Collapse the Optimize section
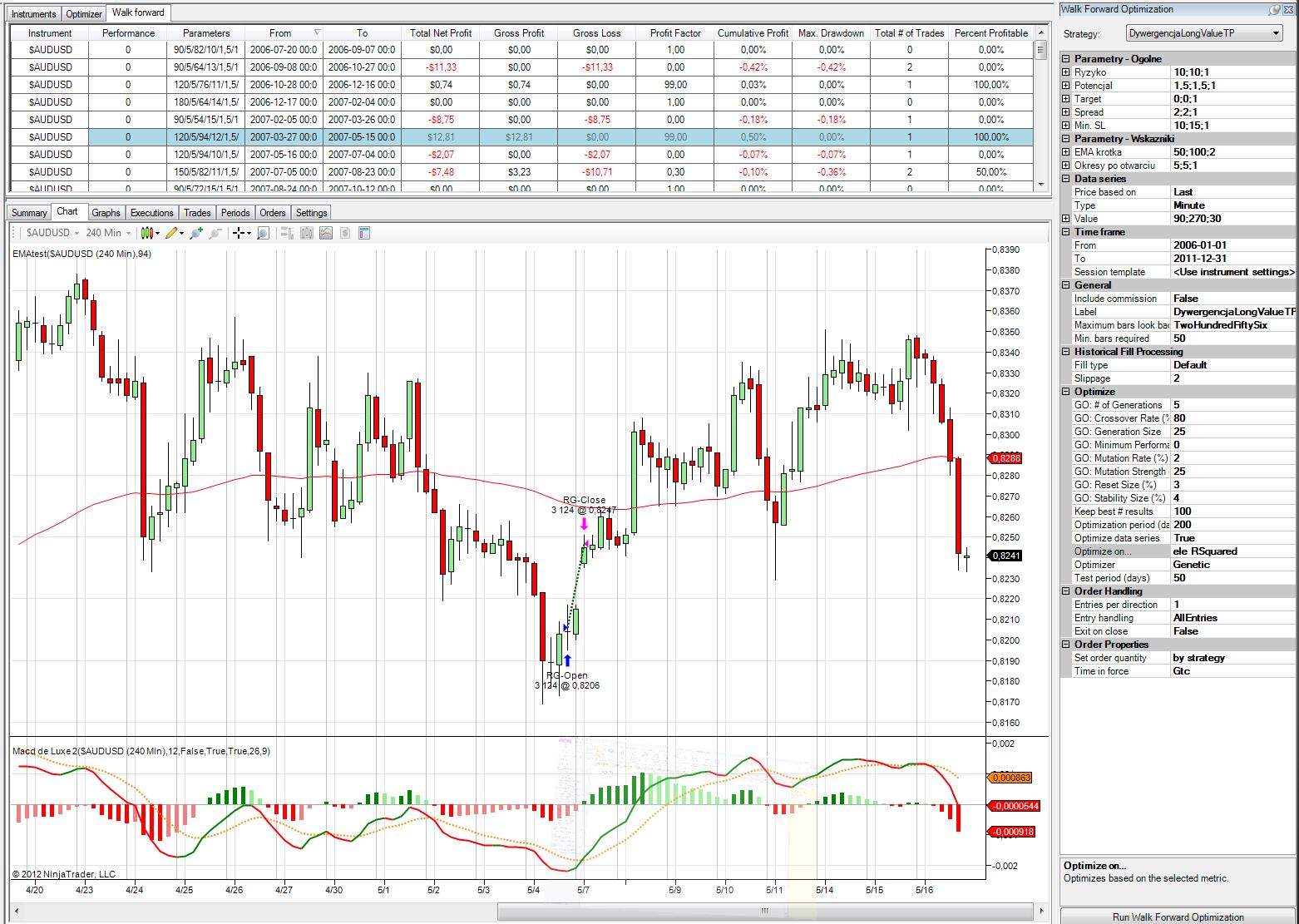Viewport: 1299px width, 924px height. (1066, 392)
